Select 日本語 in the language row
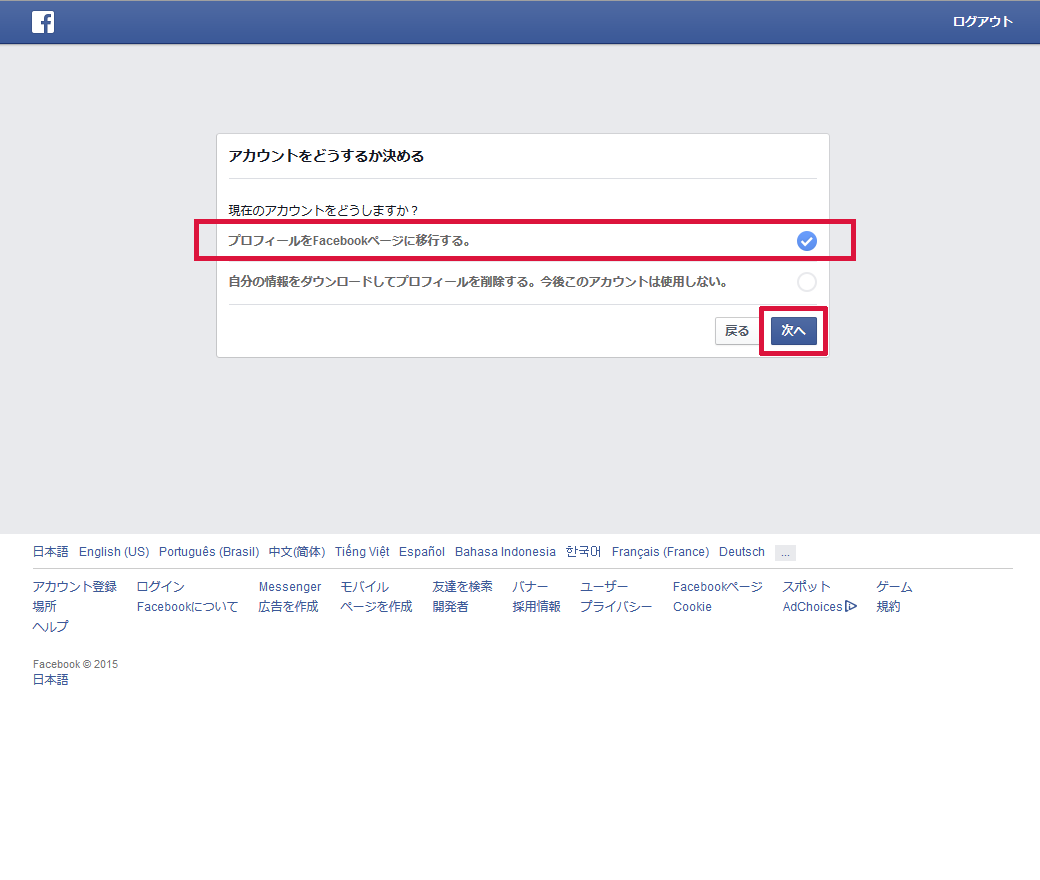This screenshot has width=1040, height=880. pyautogui.click(x=50, y=552)
